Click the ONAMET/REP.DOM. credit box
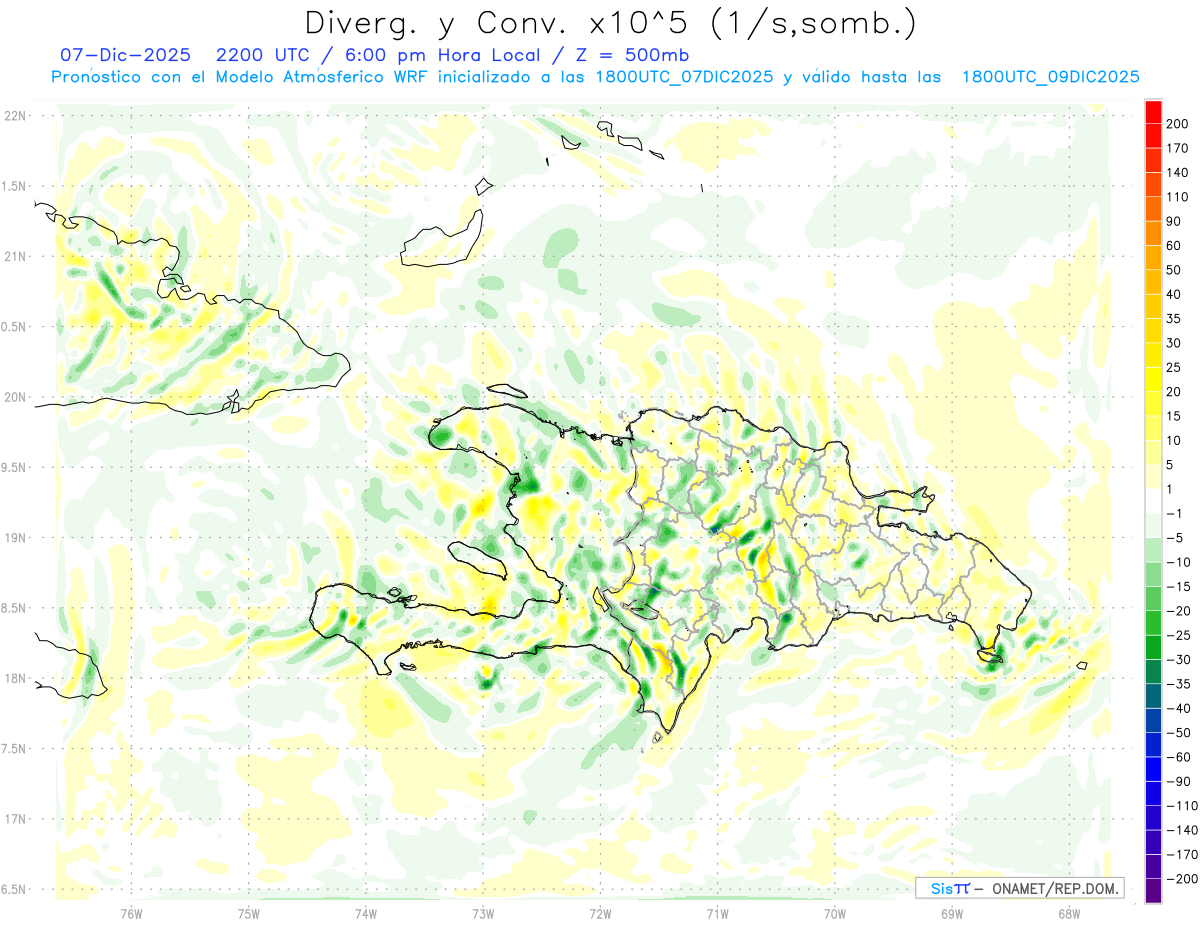 pyautogui.click(x=1020, y=888)
